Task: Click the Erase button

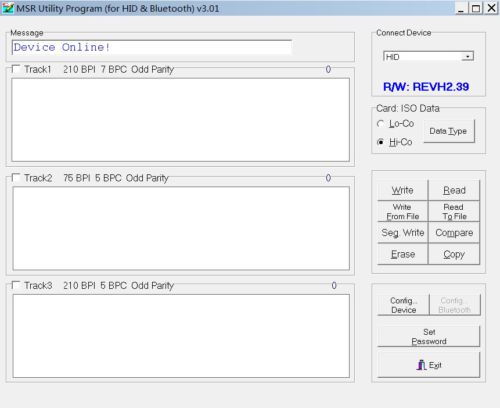Action: pyautogui.click(x=403, y=254)
